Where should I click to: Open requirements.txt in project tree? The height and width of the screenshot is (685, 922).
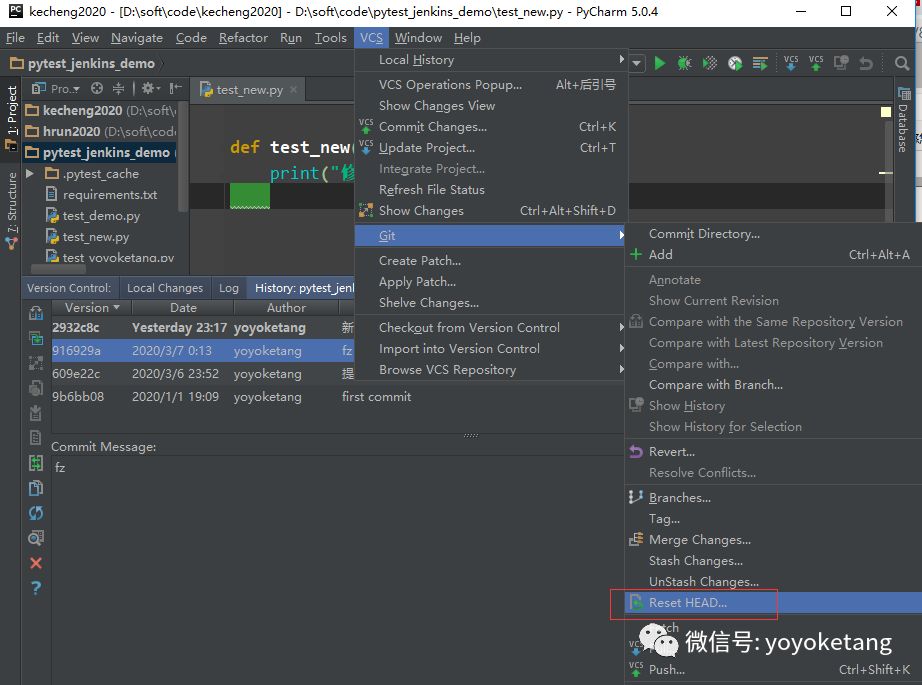coord(109,195)
